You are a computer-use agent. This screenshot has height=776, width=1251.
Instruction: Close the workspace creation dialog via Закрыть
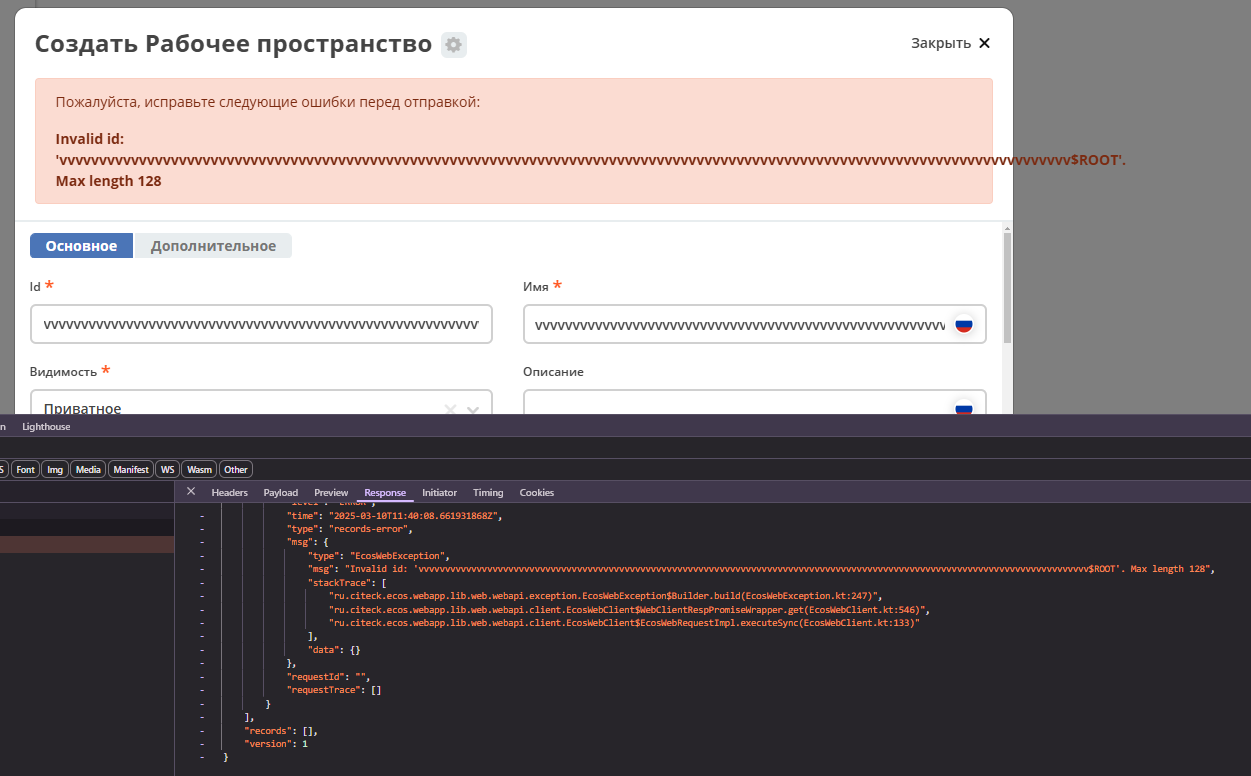click(950, 43)
